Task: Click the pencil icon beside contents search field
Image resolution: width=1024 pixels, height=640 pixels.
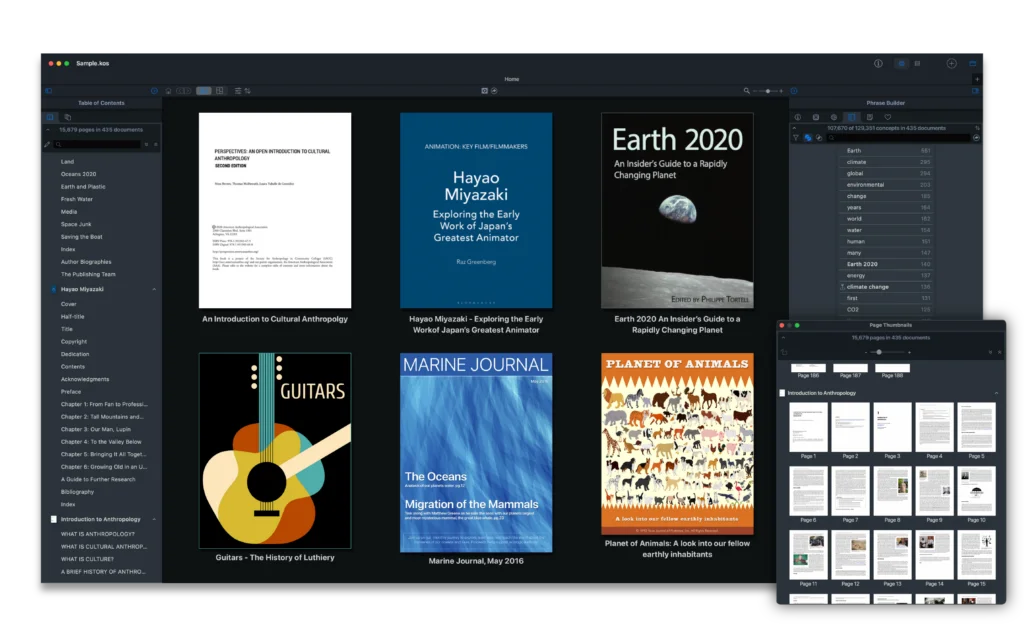Action: coord(47,144)
